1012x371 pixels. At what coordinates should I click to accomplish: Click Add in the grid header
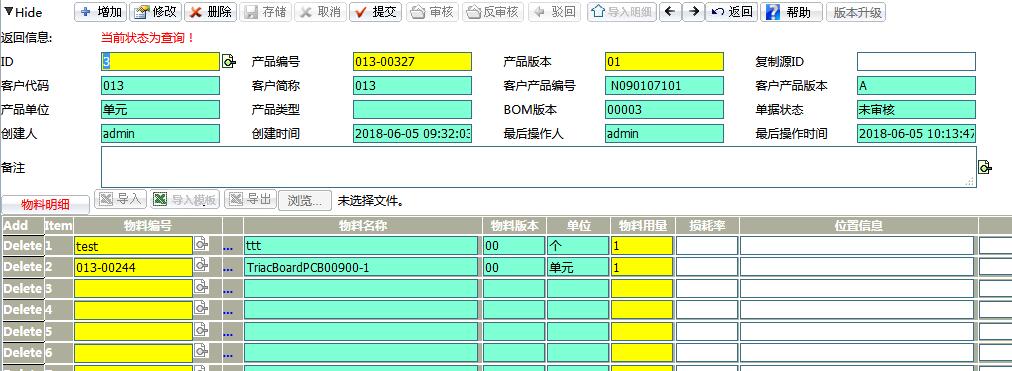[x=15, y=226]
